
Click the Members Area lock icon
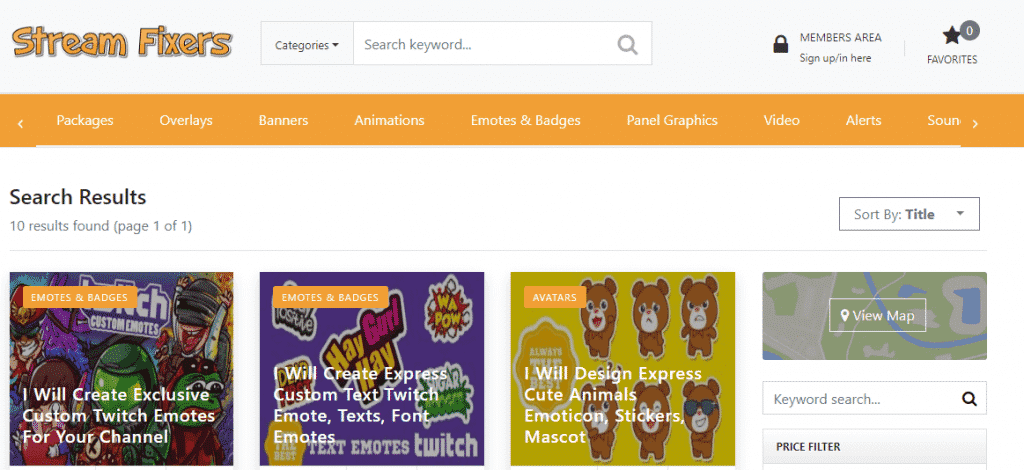780,44
